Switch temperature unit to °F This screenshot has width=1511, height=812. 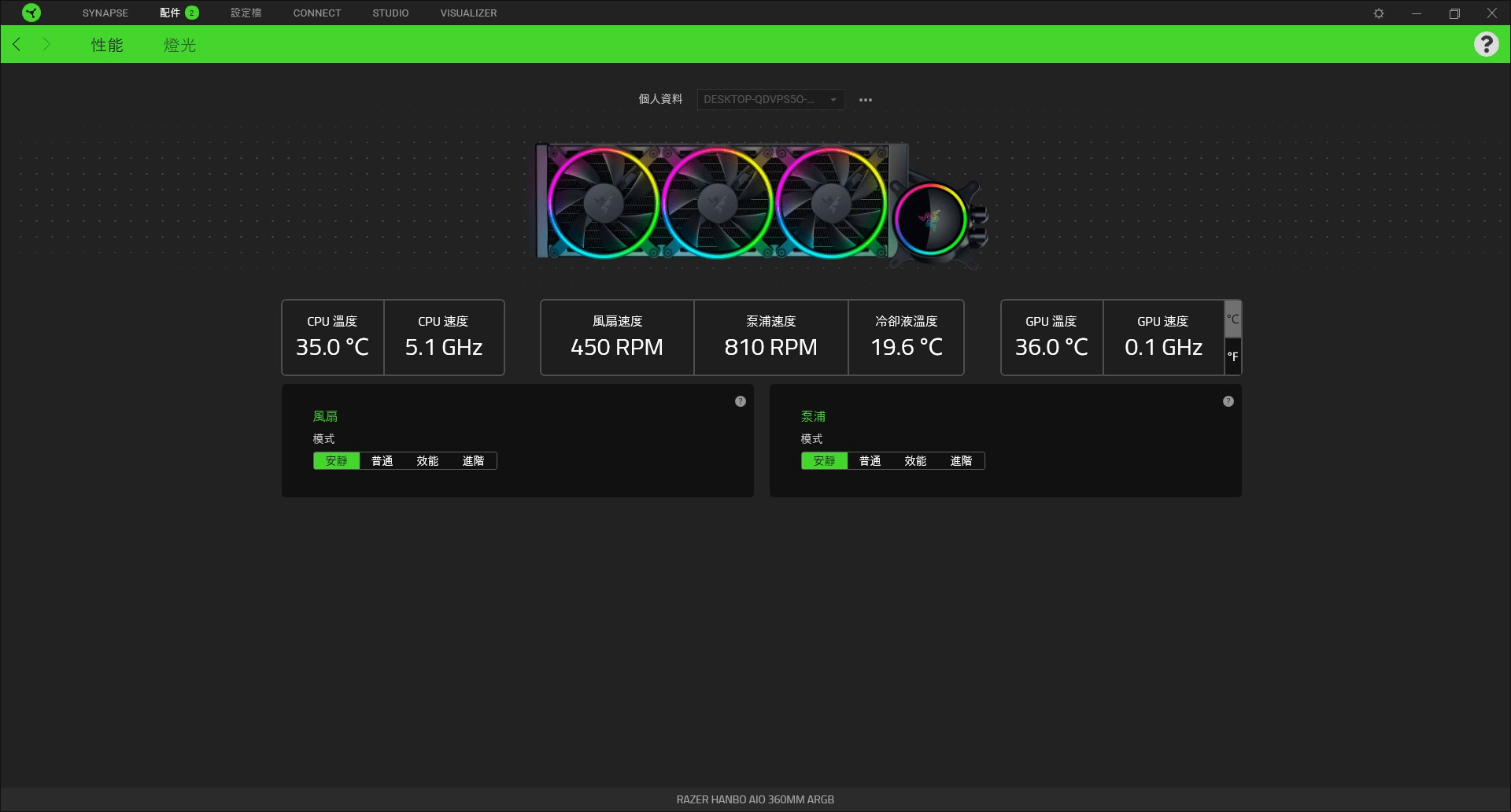click(1232, 356)
